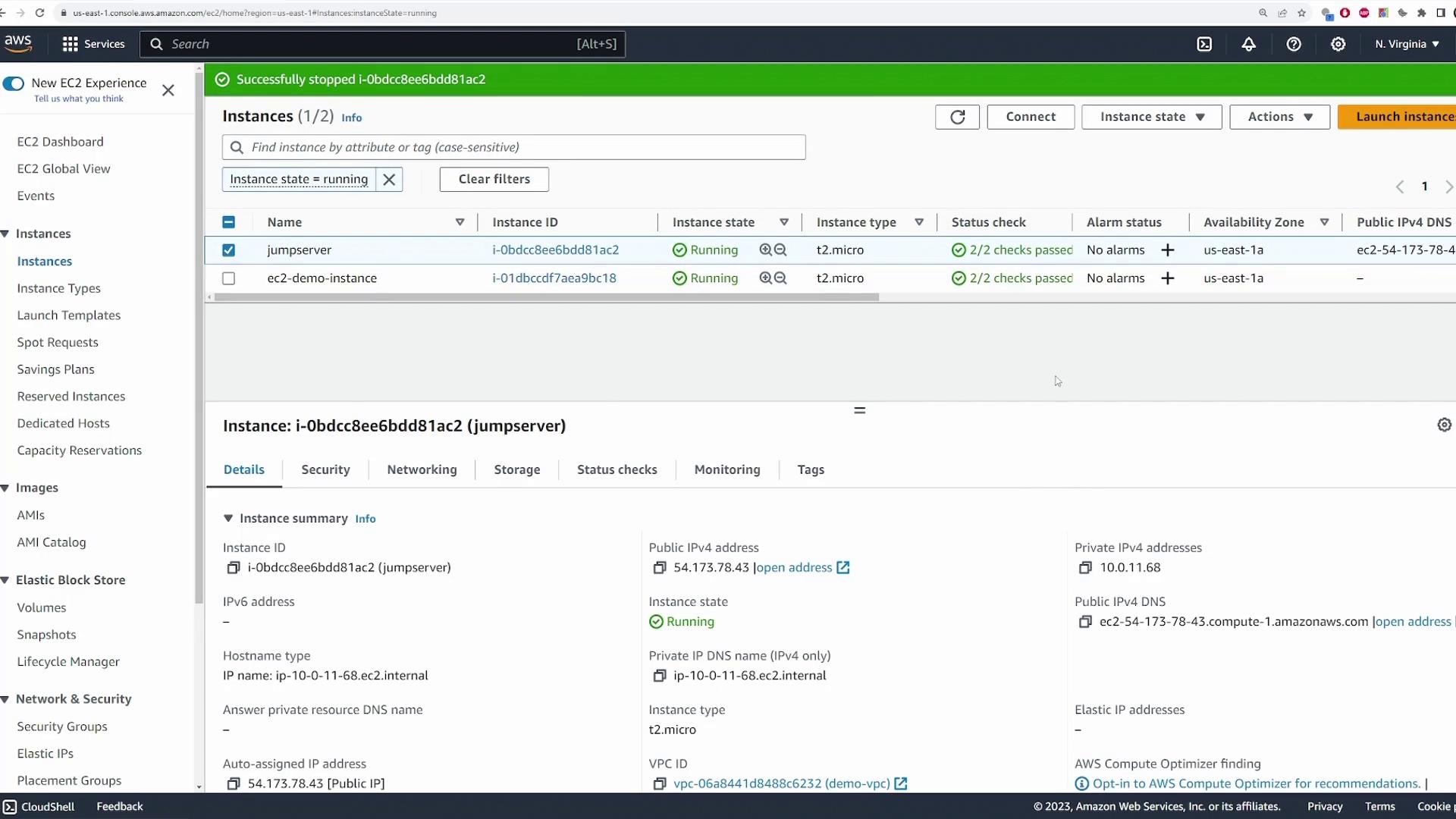This screenshot has height=819, width=1456.
Task: Add alarm for jumpserver using plus icon
Action: click(1168, 250)
